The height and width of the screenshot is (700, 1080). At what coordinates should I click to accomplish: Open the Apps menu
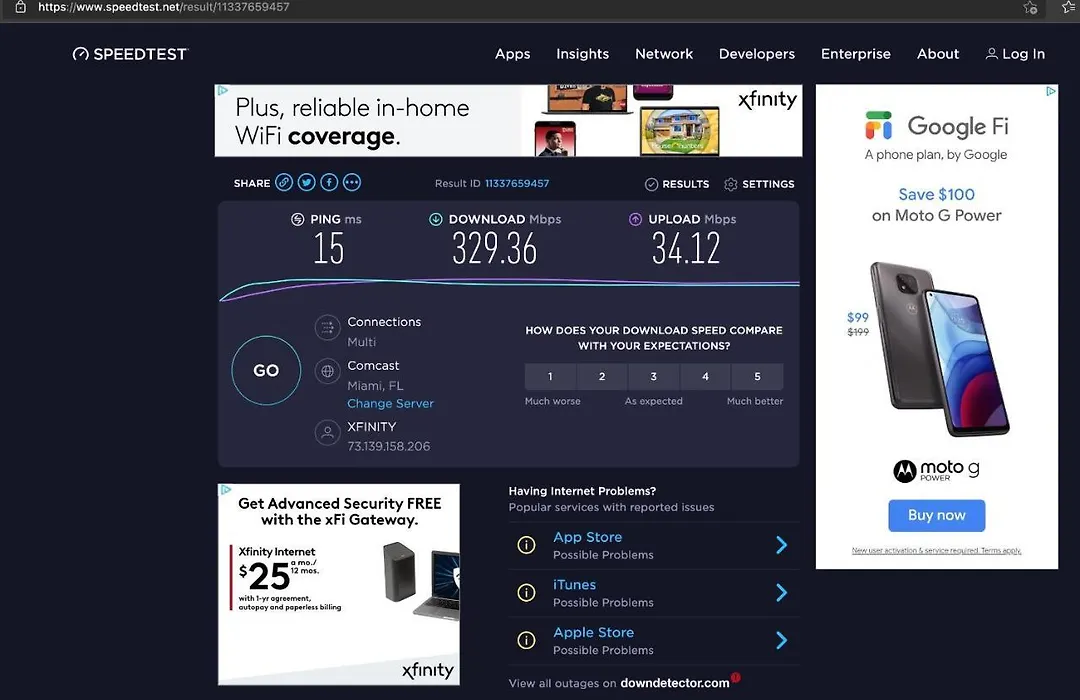pyautogui.click(x=512, y=54)
